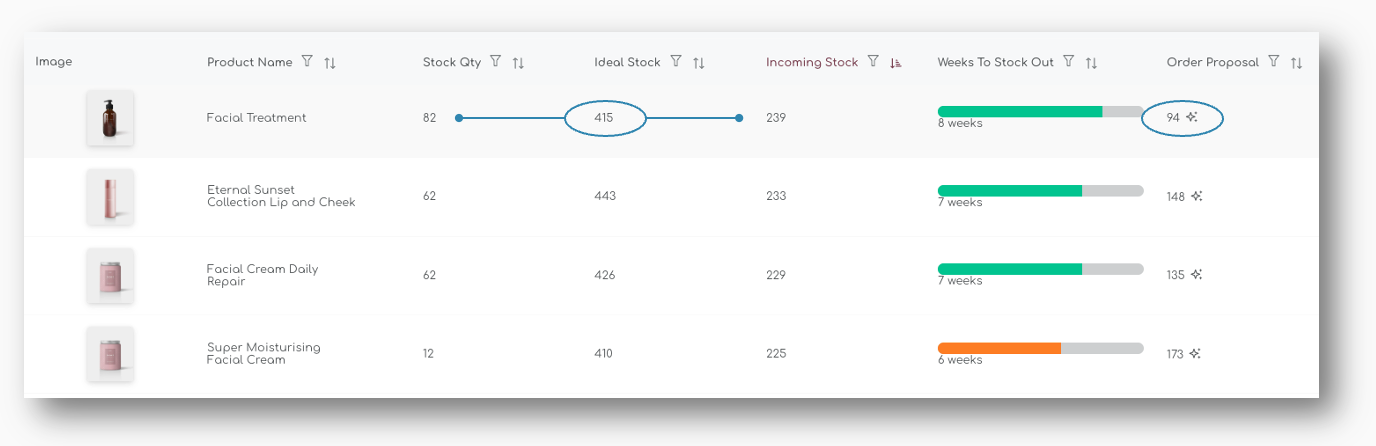Toggle the Incoming Stock descending sort
The height and width of the screenshot is (446, 1376).
pos(896,63)
